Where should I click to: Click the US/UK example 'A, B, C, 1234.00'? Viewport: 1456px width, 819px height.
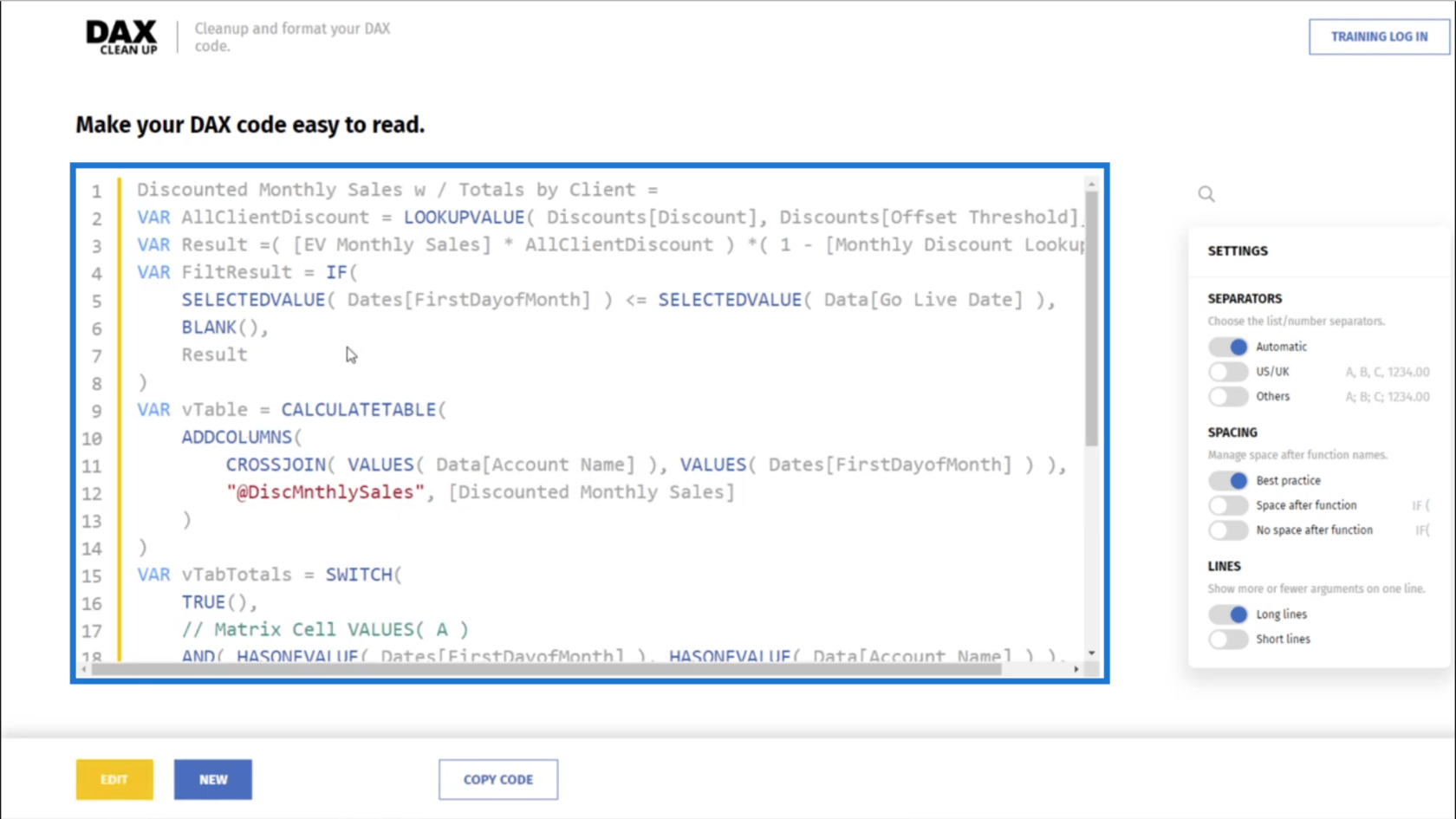pos(1388,372)
